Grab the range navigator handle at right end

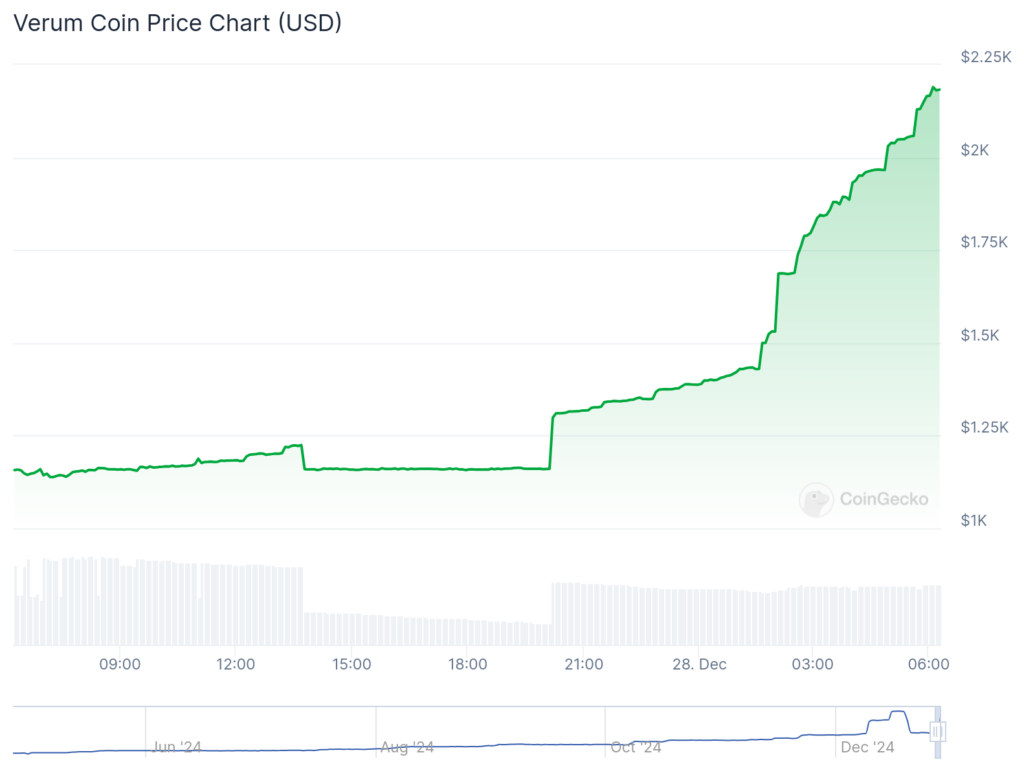click(938, 731)
